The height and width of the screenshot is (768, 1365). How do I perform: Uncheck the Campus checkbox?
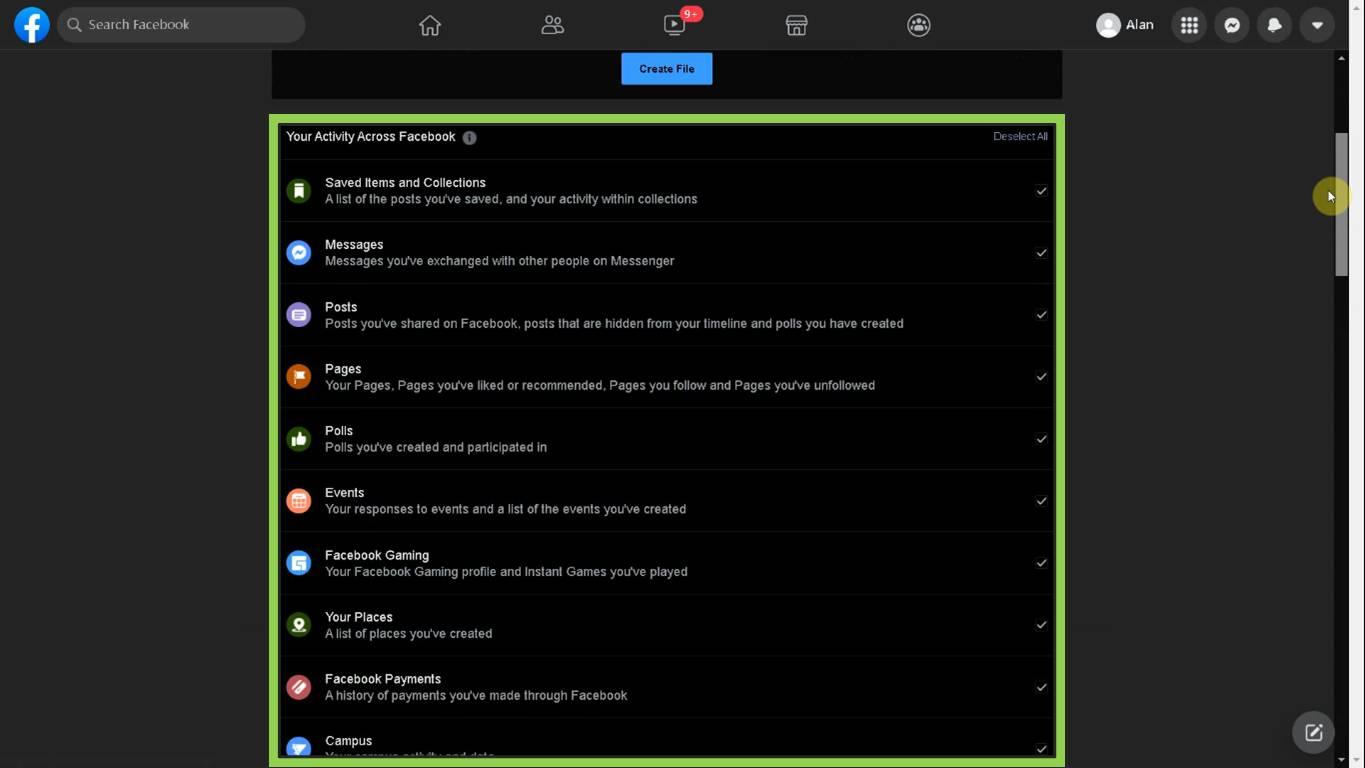pyautogui.click(x=1041, y=749)
